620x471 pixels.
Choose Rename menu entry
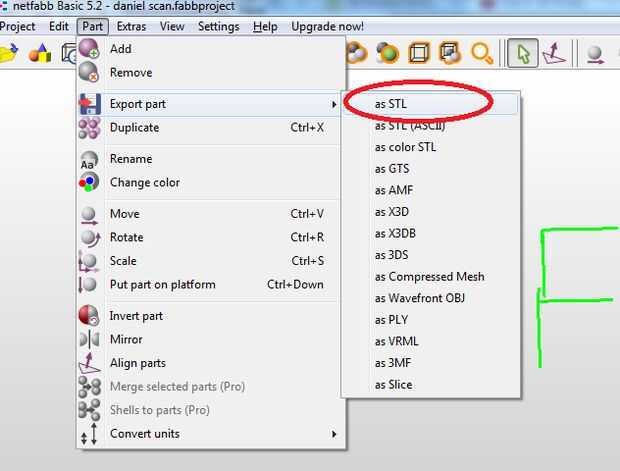click(211, 159)
